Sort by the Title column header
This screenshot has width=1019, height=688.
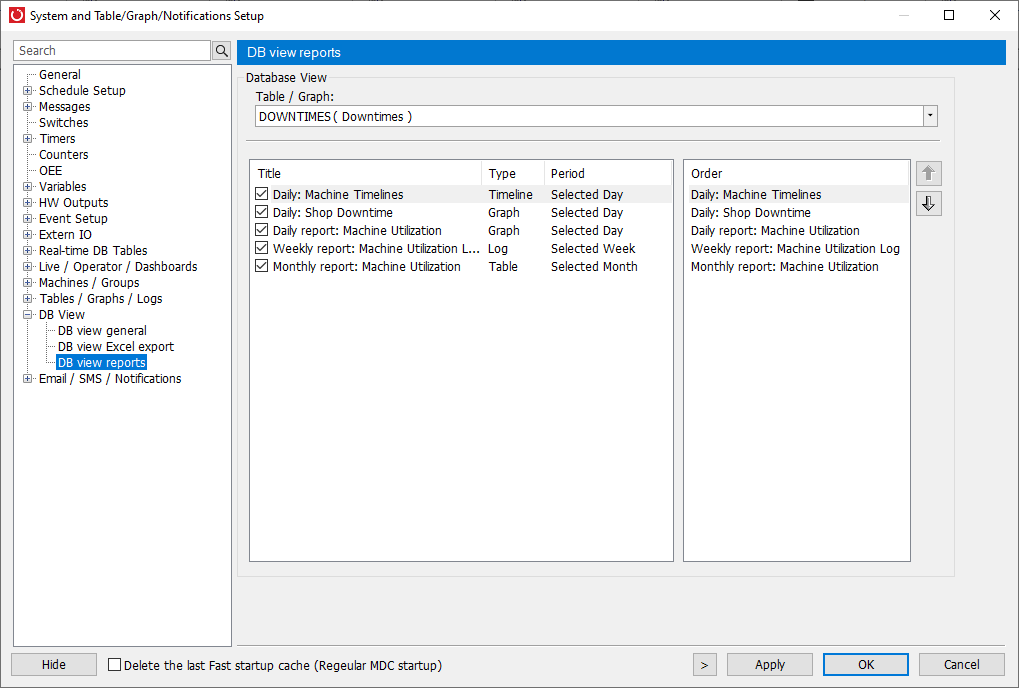click(x=366, y=173)
